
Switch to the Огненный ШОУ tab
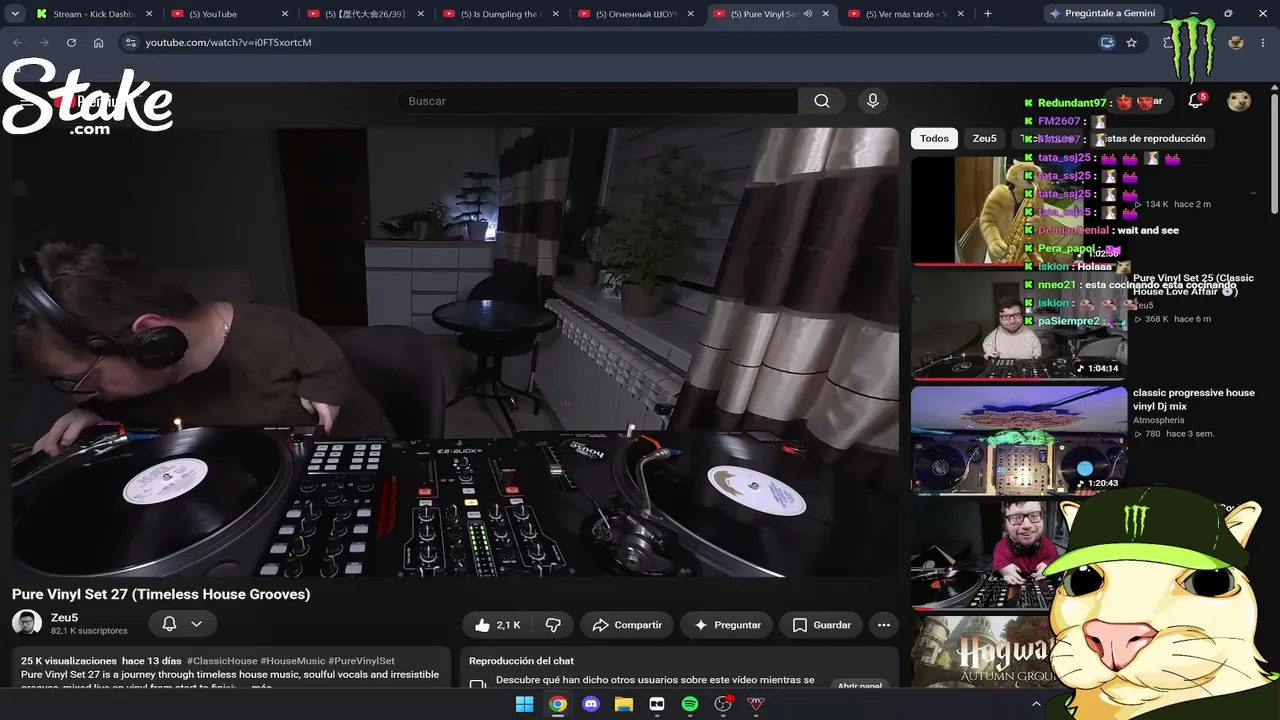click(x=635, y=14)
